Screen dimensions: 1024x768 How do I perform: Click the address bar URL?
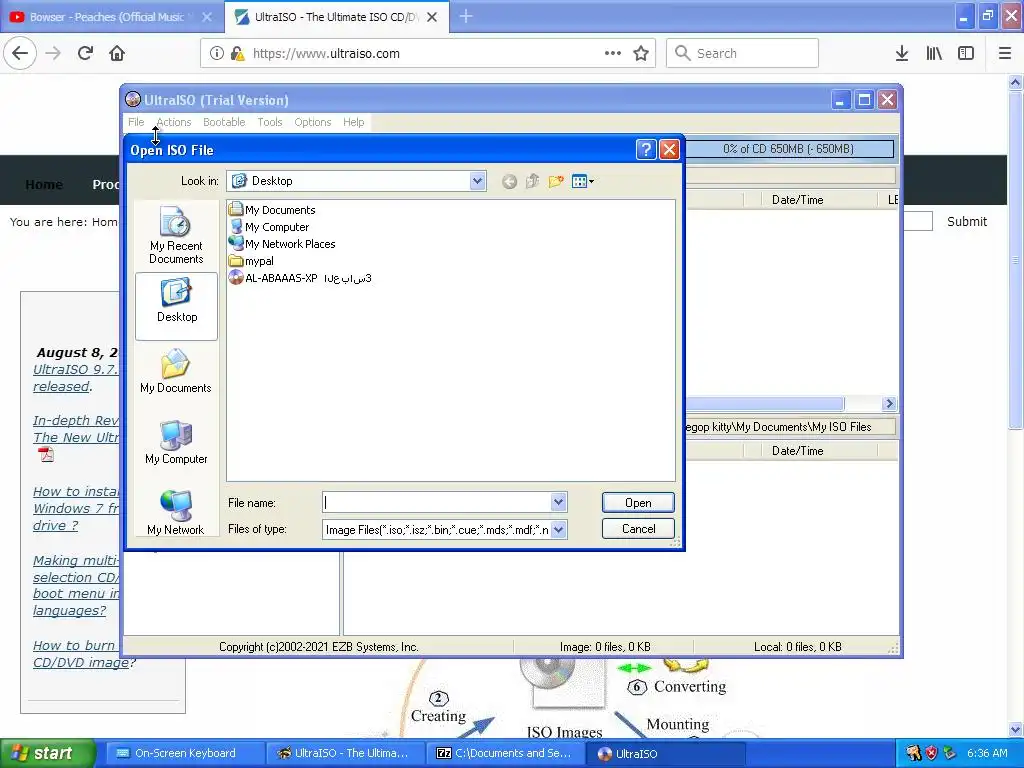(326, 54)
